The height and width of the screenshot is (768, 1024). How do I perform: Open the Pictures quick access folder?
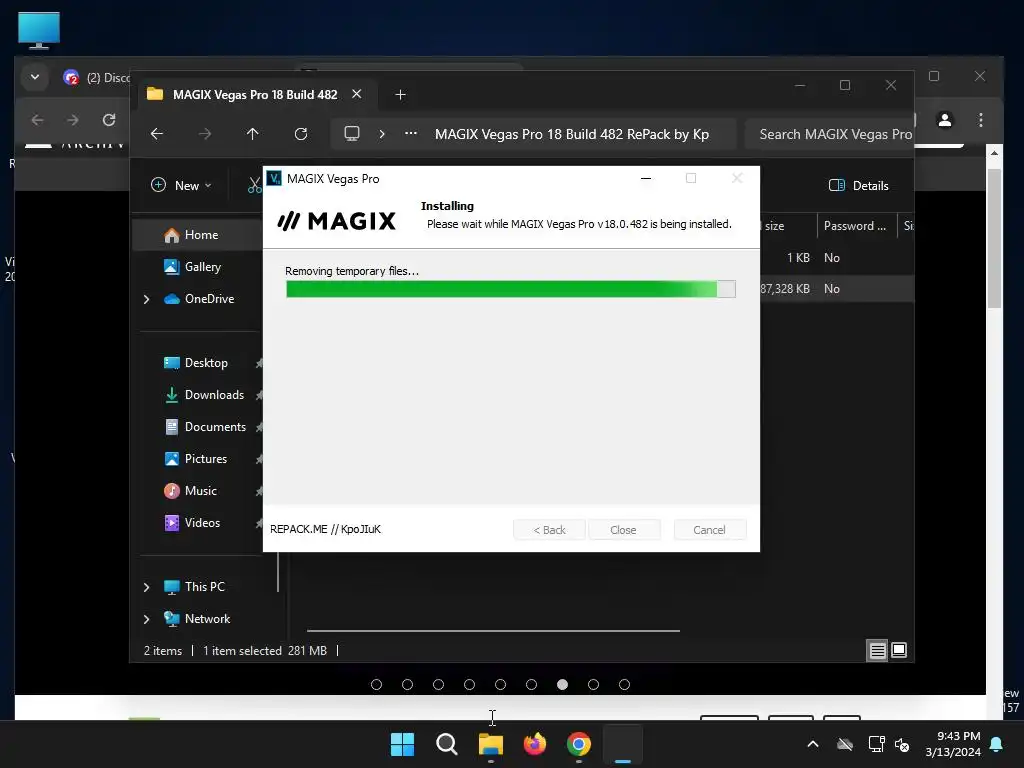(x=206, y=458)
